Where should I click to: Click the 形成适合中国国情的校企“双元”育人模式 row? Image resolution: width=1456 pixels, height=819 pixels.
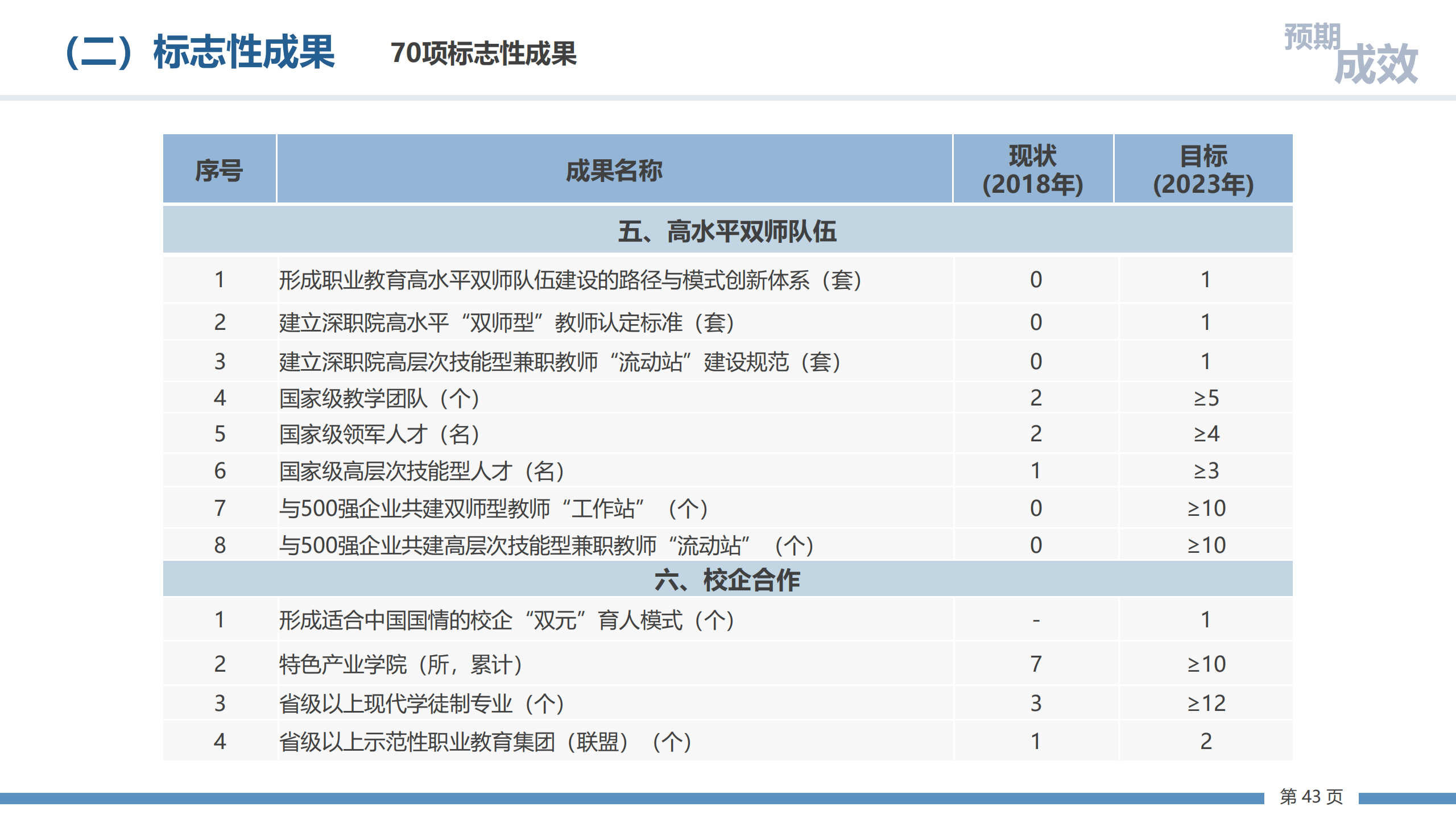click(x=506, y=620)
